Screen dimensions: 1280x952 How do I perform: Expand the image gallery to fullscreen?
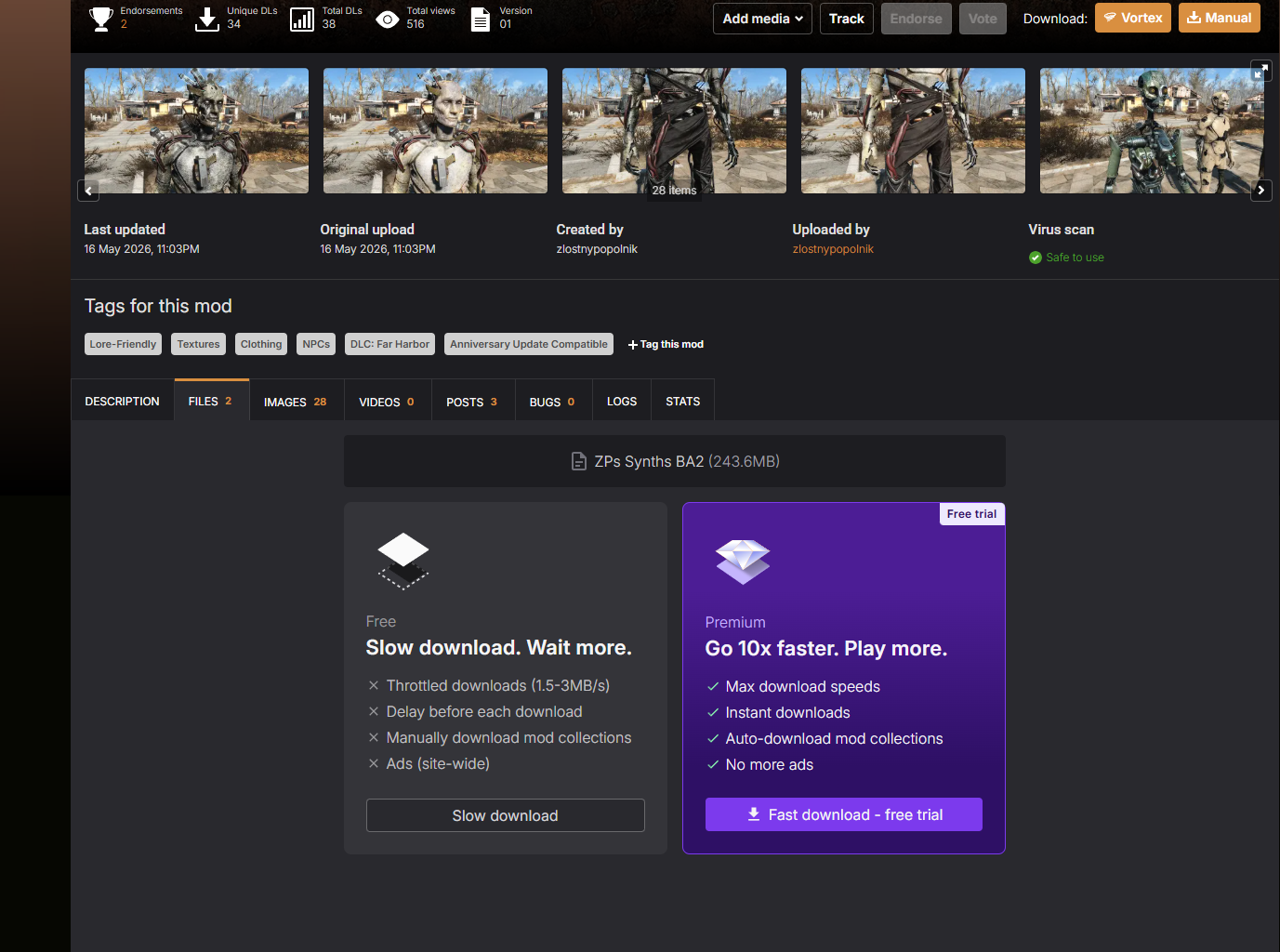(x=1260, y=71)
